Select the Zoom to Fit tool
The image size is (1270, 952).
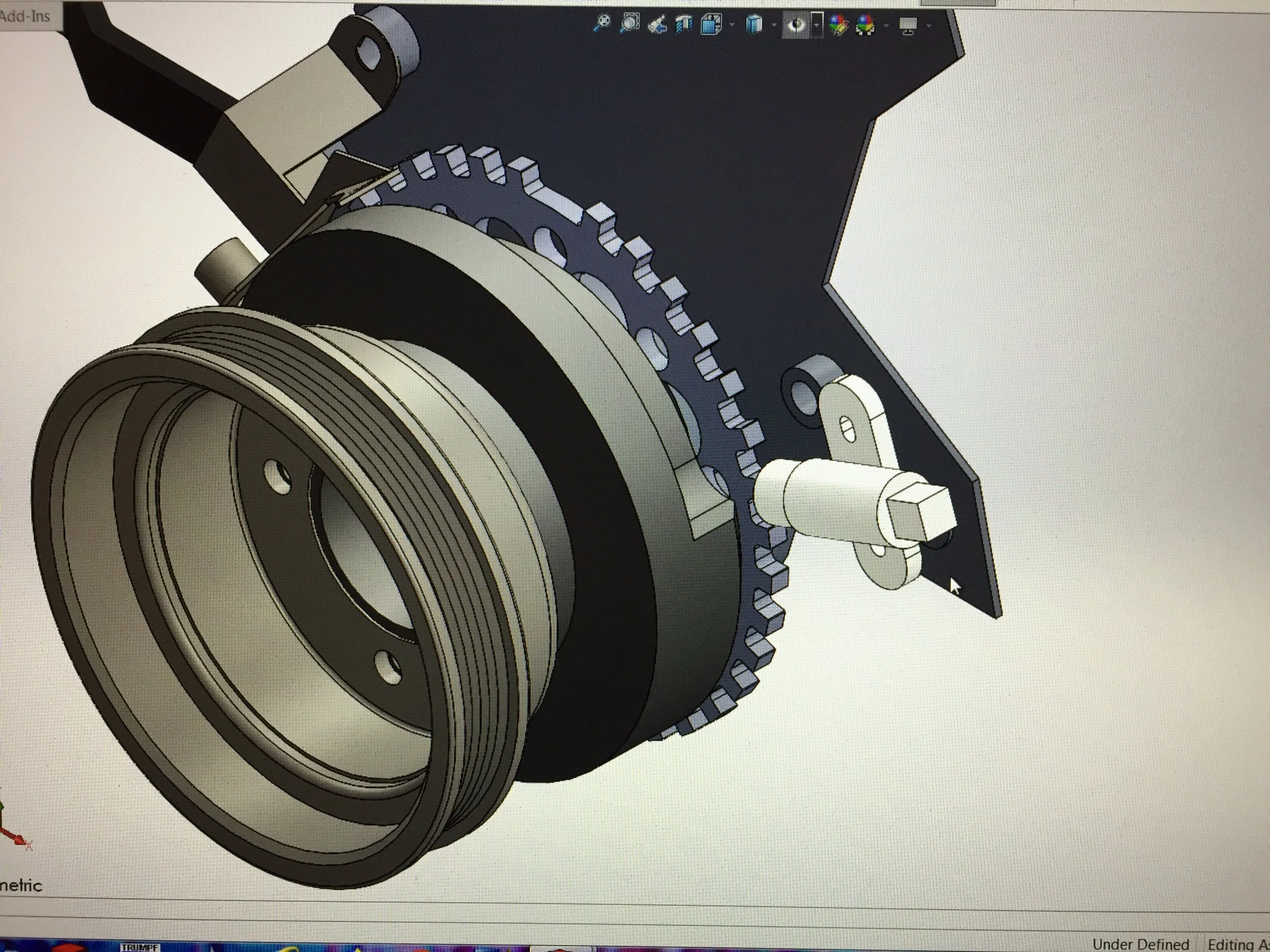(x=601, y=23)
